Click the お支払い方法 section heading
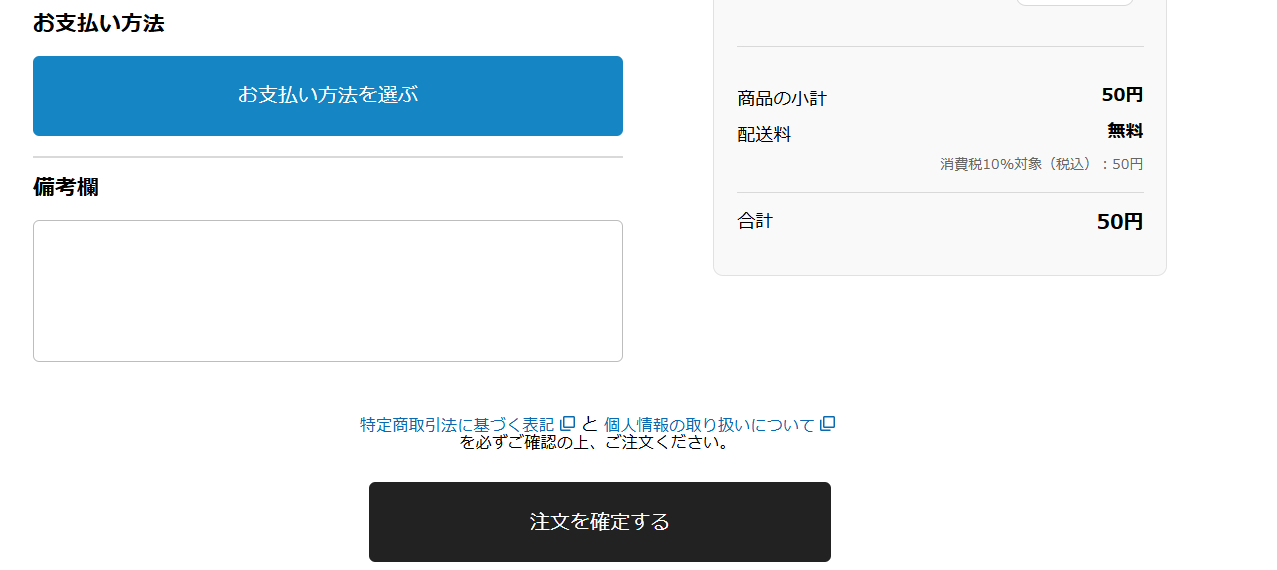Screen dimensions: 1277x570 98,23
